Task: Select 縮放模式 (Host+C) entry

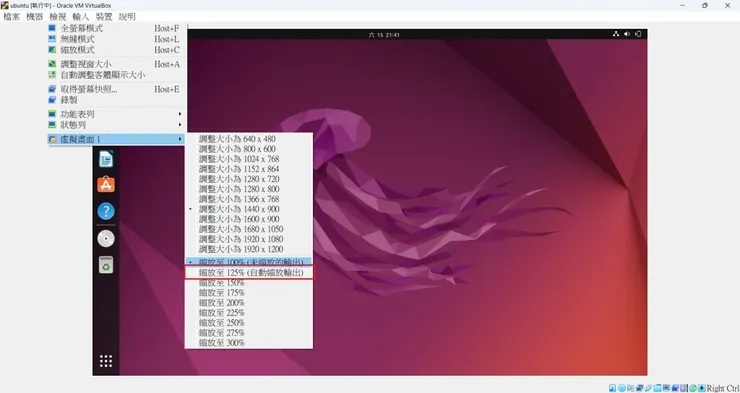Action: [x=117, y=50]
